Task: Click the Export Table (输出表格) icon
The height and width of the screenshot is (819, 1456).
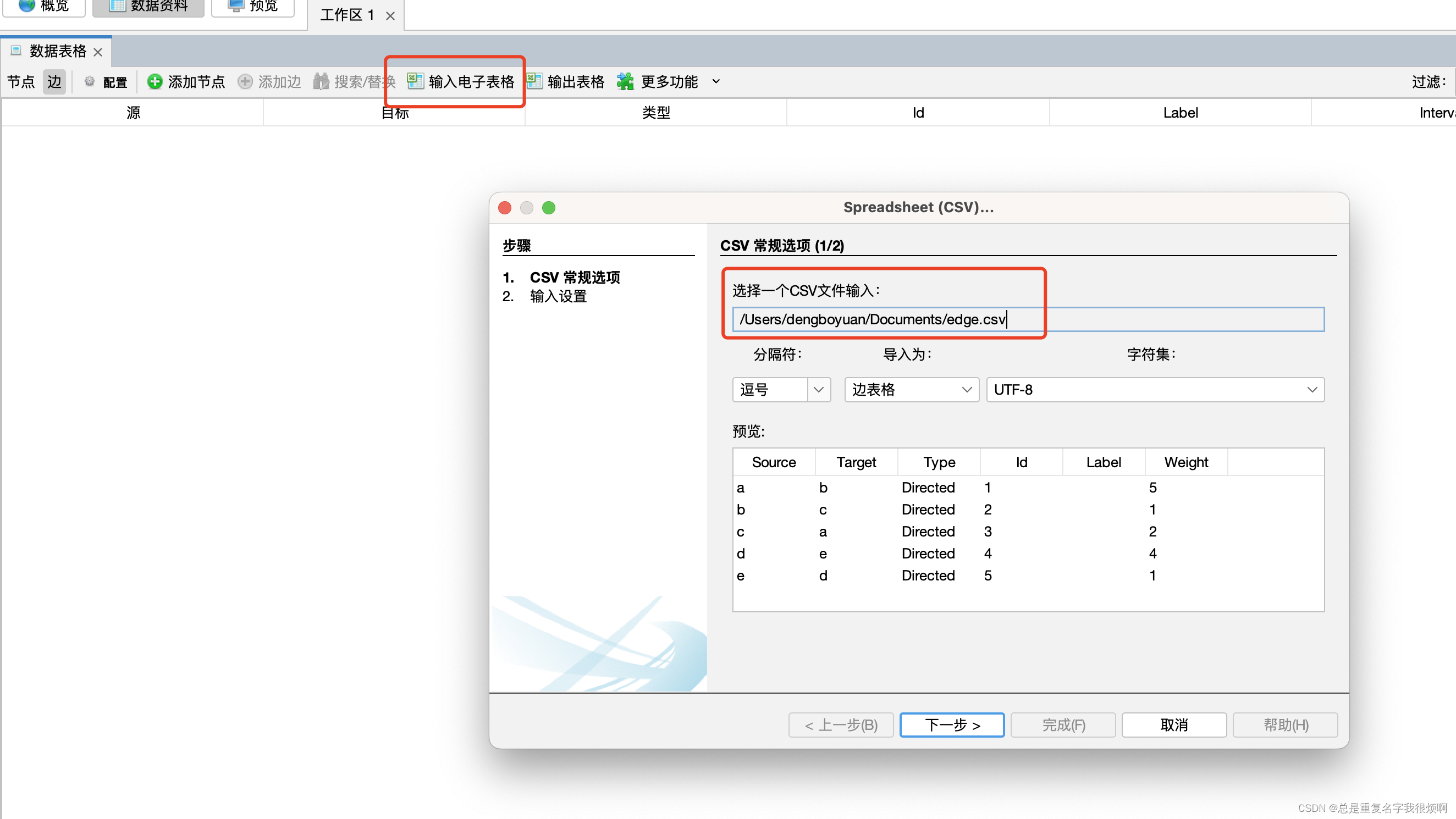Action: point(534,81)
